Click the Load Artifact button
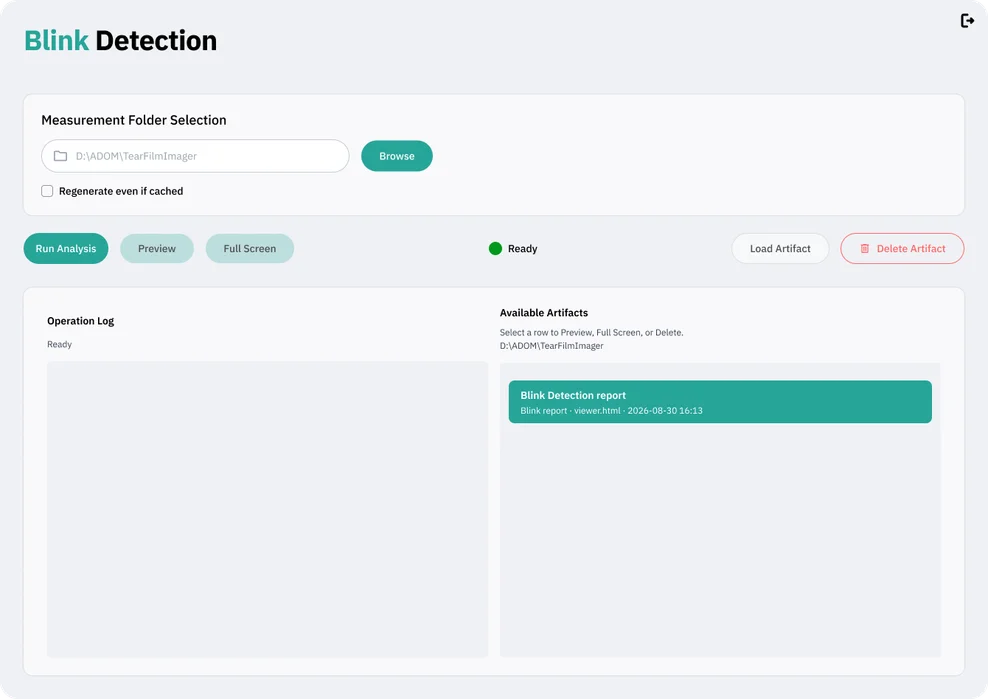The width and height of the screenshot is (988, 699). click(x=780, y=248)
